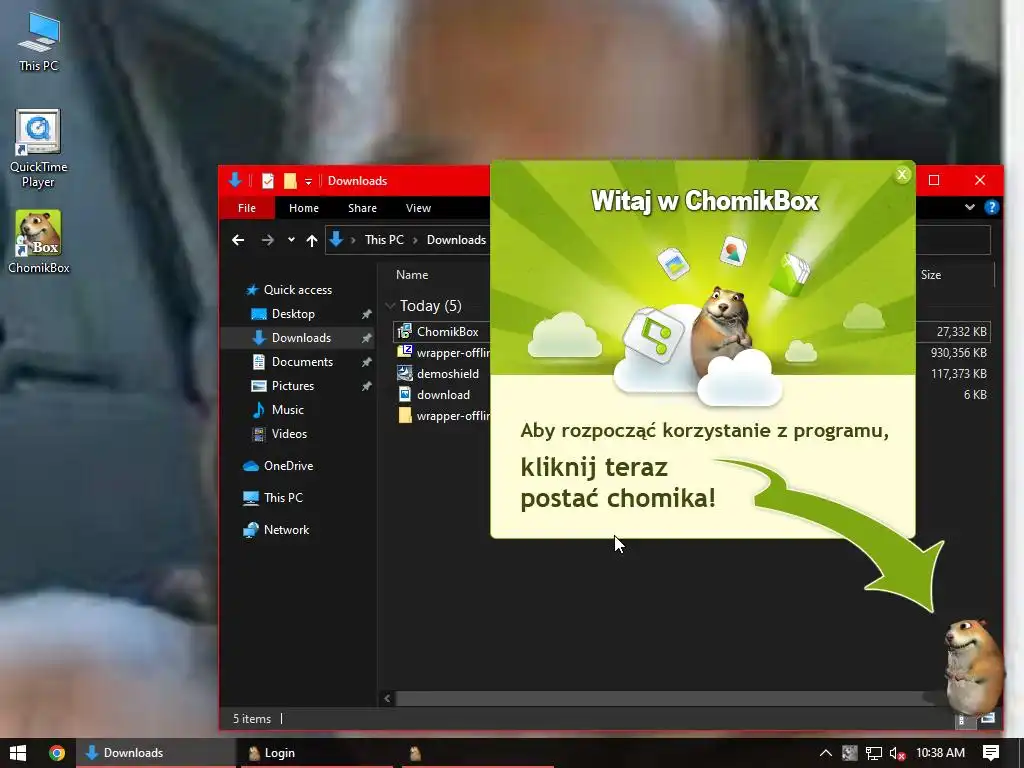Show hidden system tray icons
The image size is (1024, 768).
[x=825, y=753]
